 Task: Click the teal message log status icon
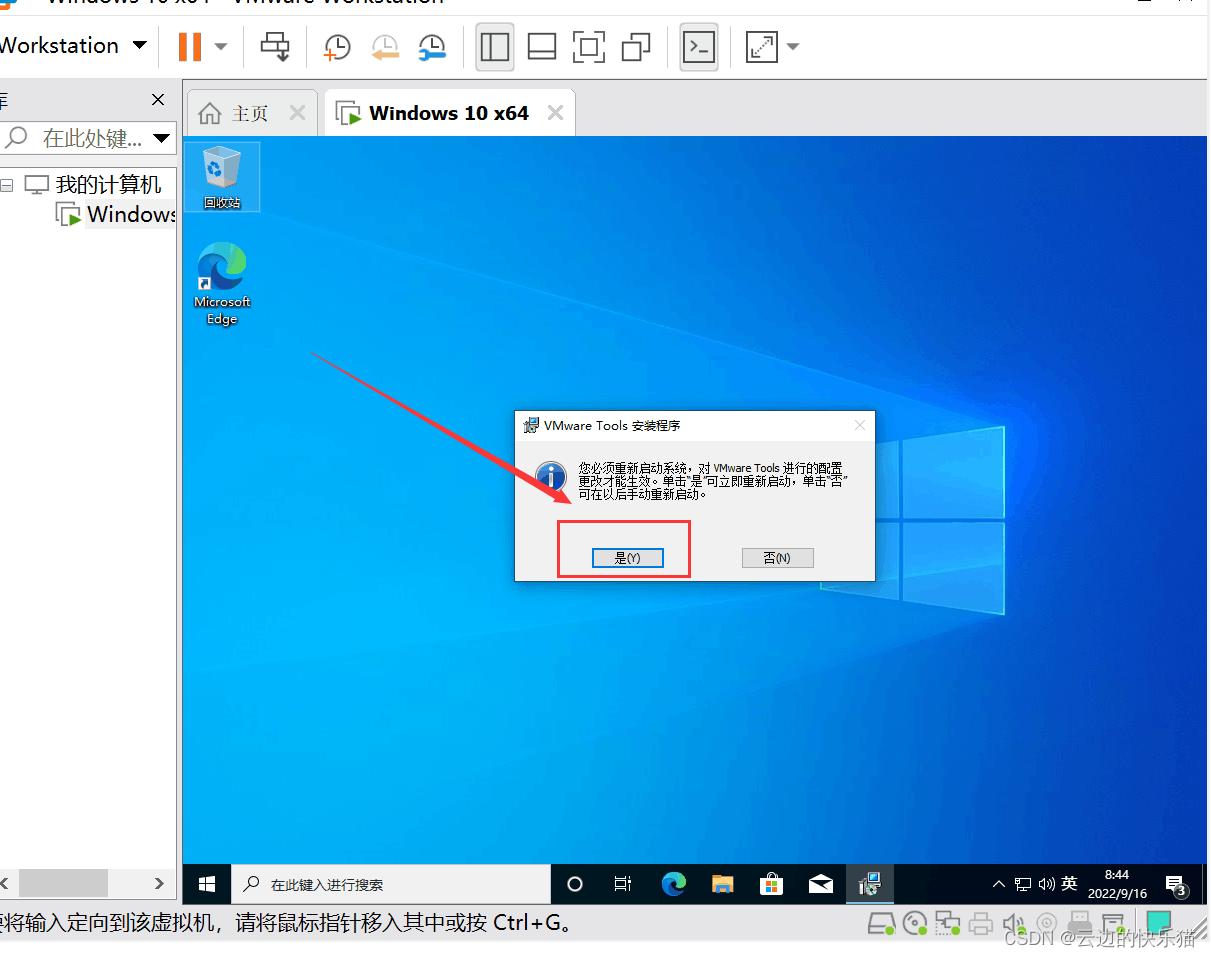(x=1159, y=921)
